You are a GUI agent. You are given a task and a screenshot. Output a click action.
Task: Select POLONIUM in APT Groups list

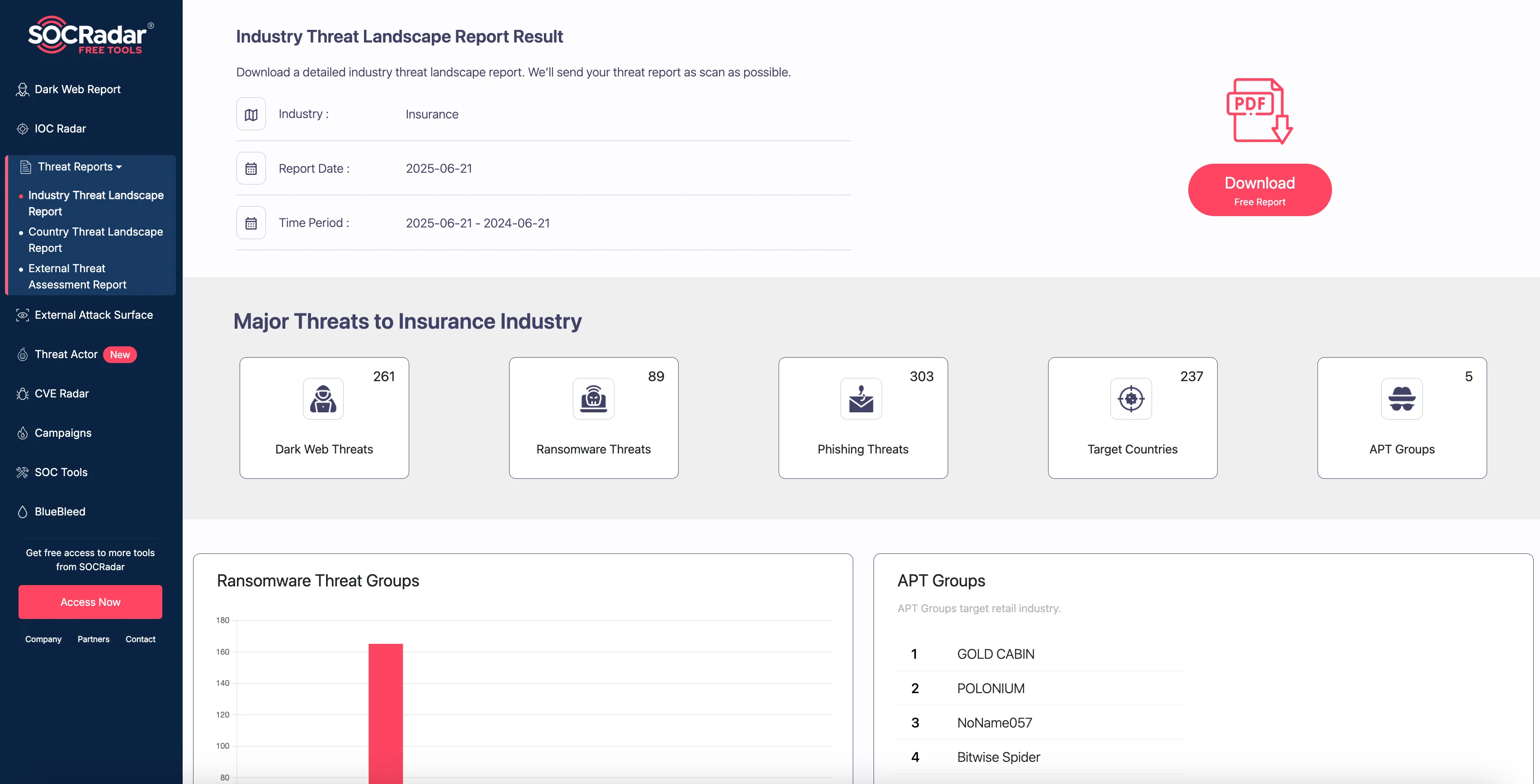991,689
